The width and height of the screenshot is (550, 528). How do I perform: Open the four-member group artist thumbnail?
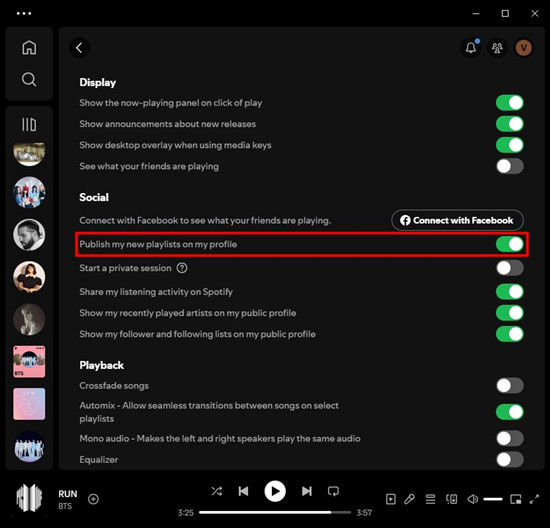29,192
